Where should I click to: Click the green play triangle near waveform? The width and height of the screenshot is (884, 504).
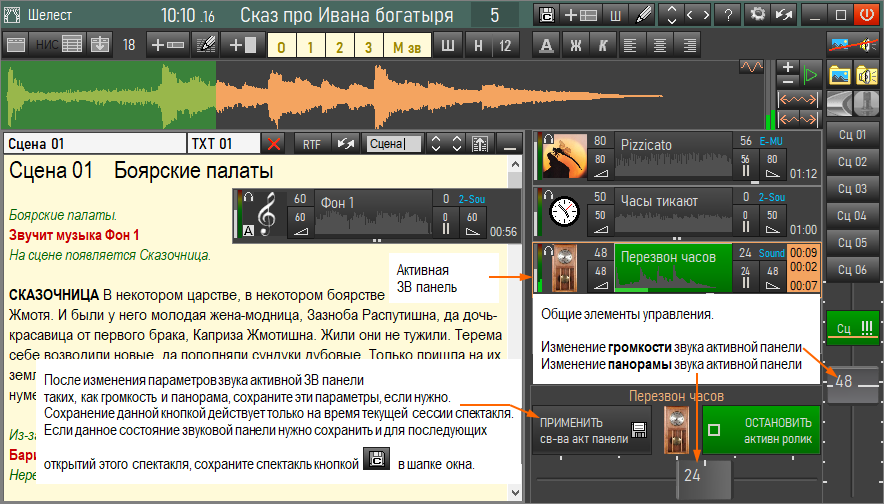[x=811, y=75]
